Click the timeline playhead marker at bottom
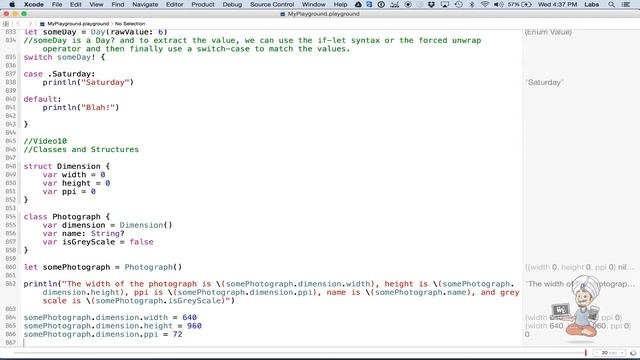Viewport: 640px width, 360px height. click(x=585, y=353)
